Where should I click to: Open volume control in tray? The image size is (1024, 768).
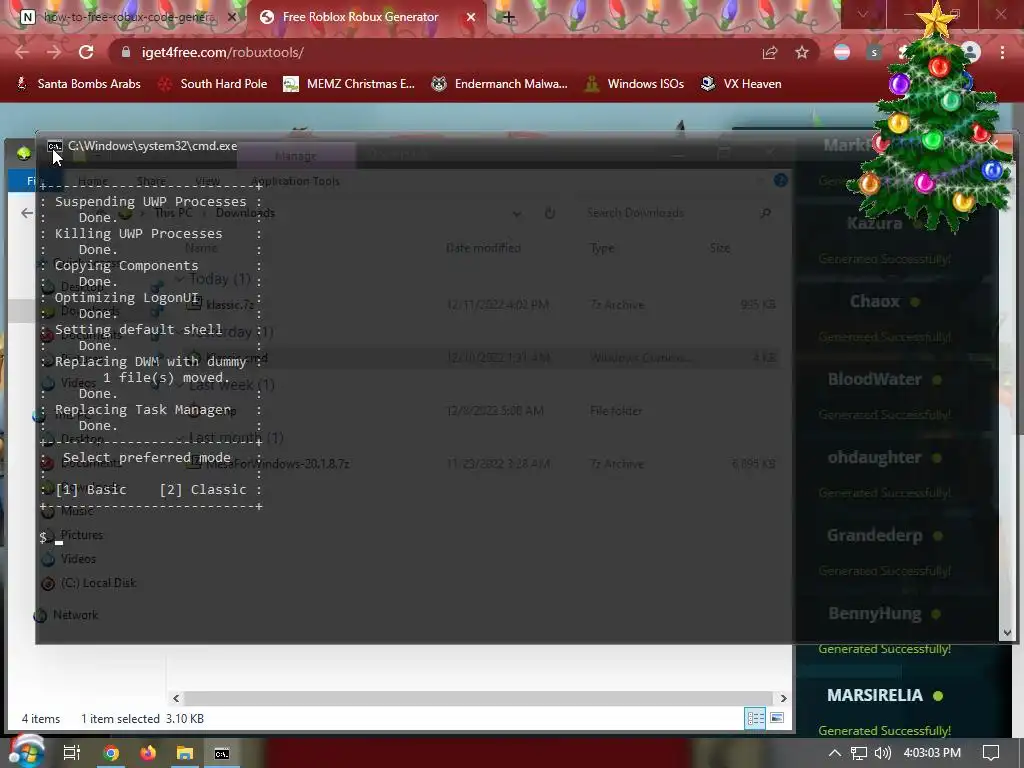(x=882, y=753)
